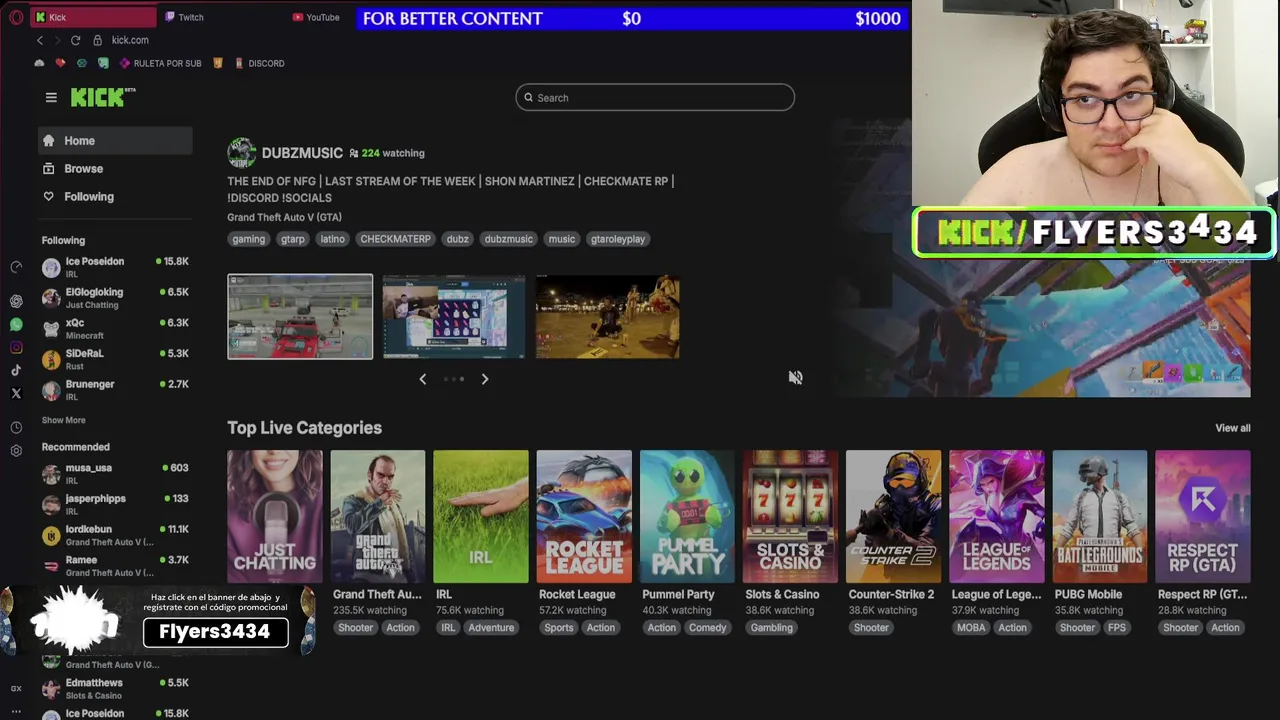Go back using browser back arrow
1280x720 pixels.
click(40, 40)
